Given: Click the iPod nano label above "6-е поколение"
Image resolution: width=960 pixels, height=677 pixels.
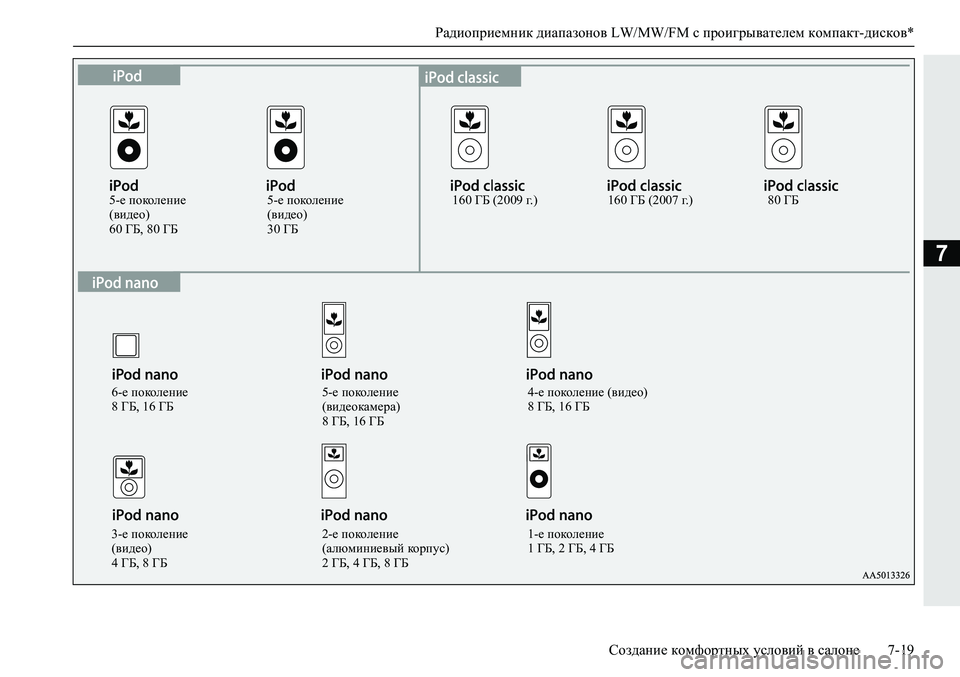Looking at the screenshot, I should tap(145, 375).
